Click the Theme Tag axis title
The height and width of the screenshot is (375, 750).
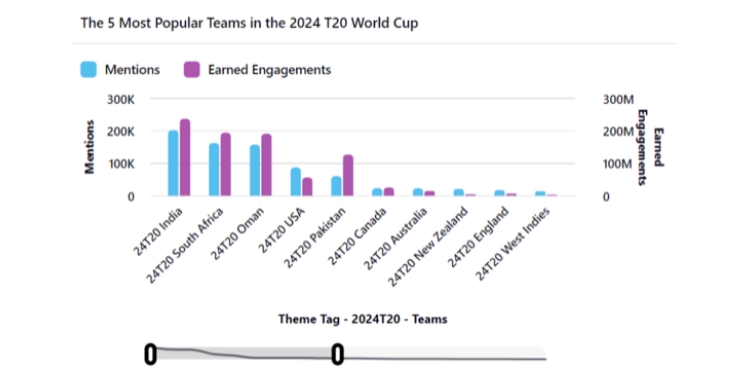tap(363, 319)
